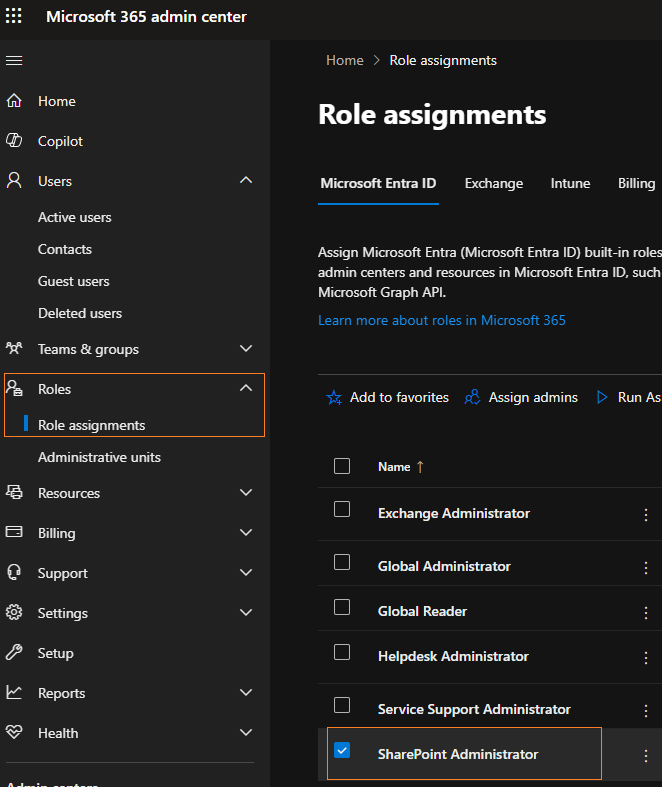
Task: Click the Assign admins people icon
Action: click(x=472, y=398)
